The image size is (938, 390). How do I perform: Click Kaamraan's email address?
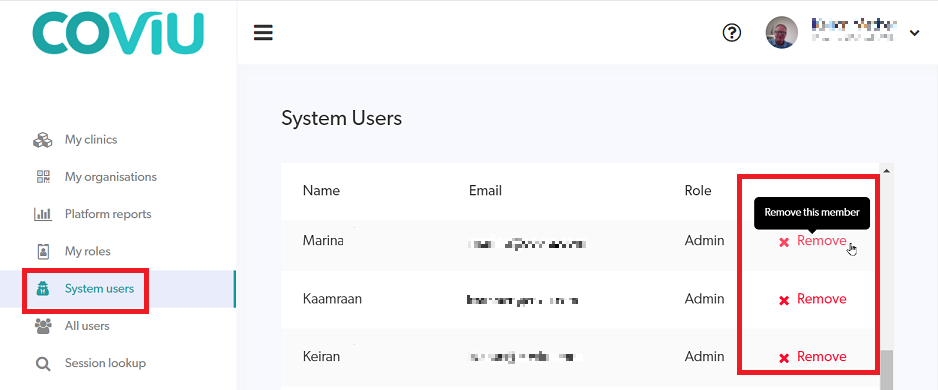point(522,300)
